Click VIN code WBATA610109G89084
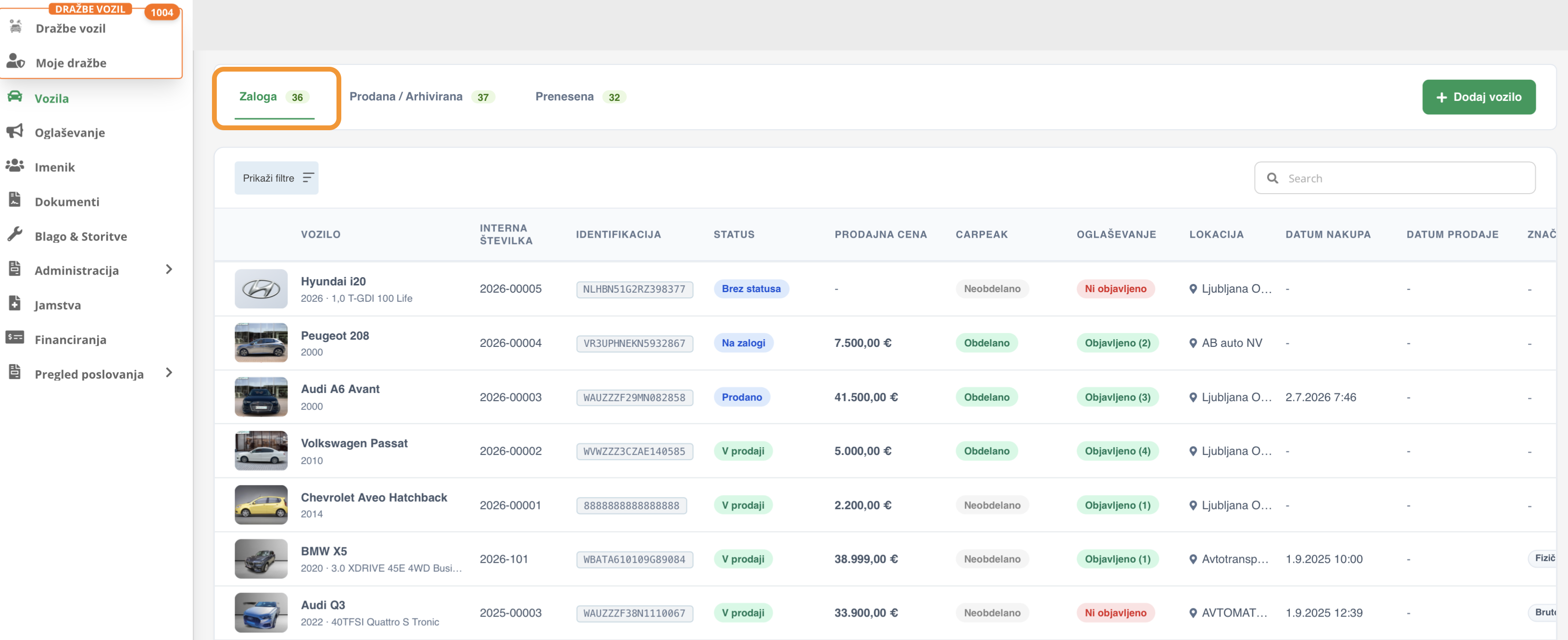The width and height of the screenshot is (1568, 640). click(634, 560)
